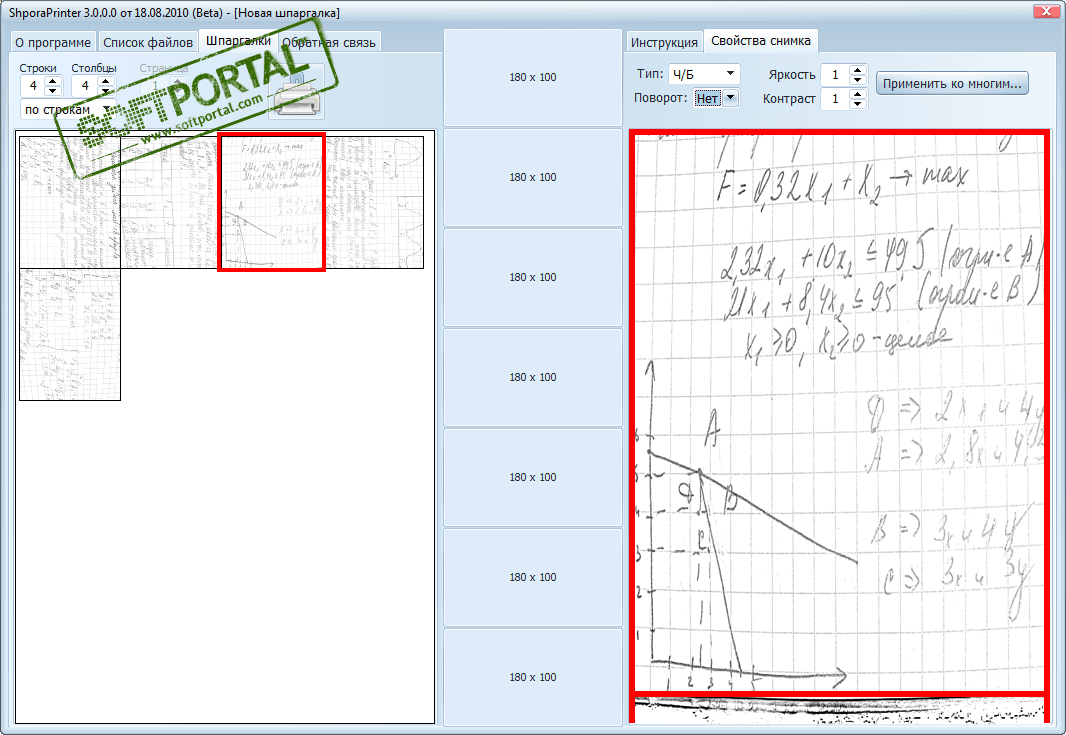1066x735 pixels.
Task: Switch to Список файлов tab
Action: coord(148,42)
